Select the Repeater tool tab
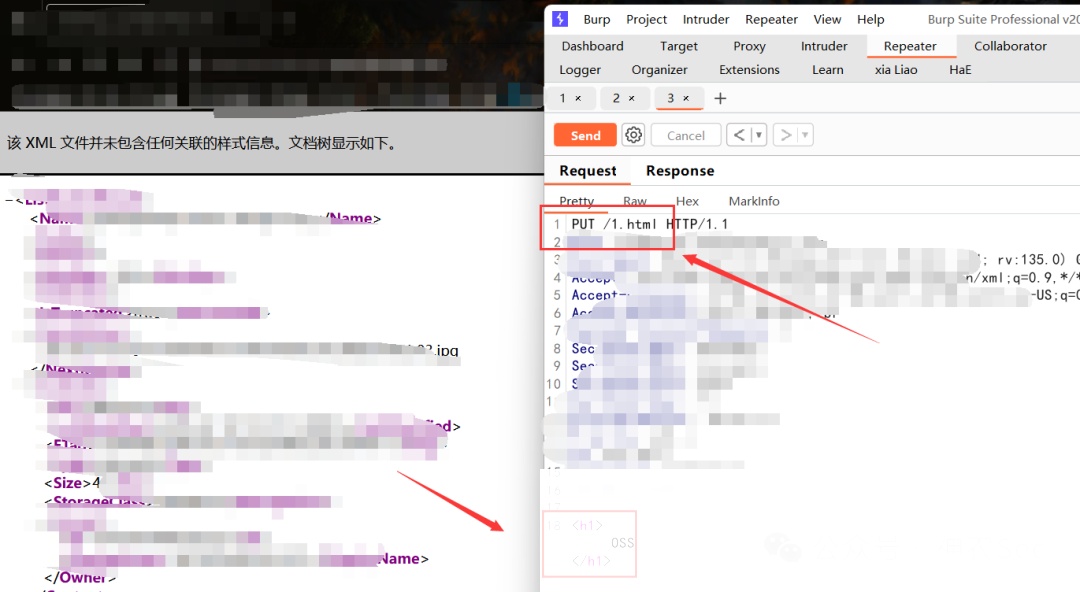 [910, 46]
